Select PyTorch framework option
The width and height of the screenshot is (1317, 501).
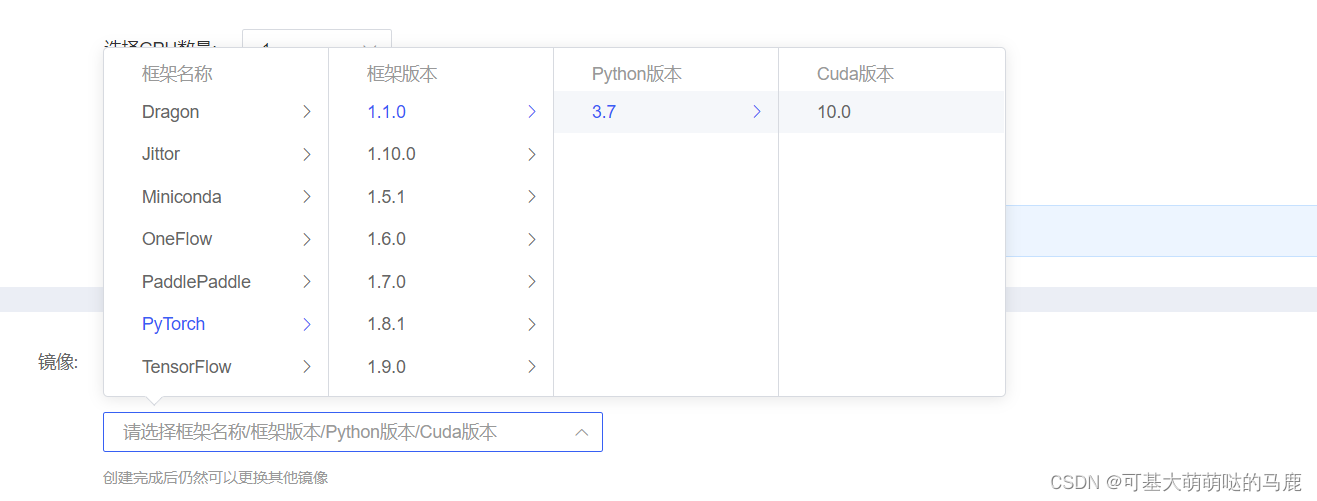point(216,324)
